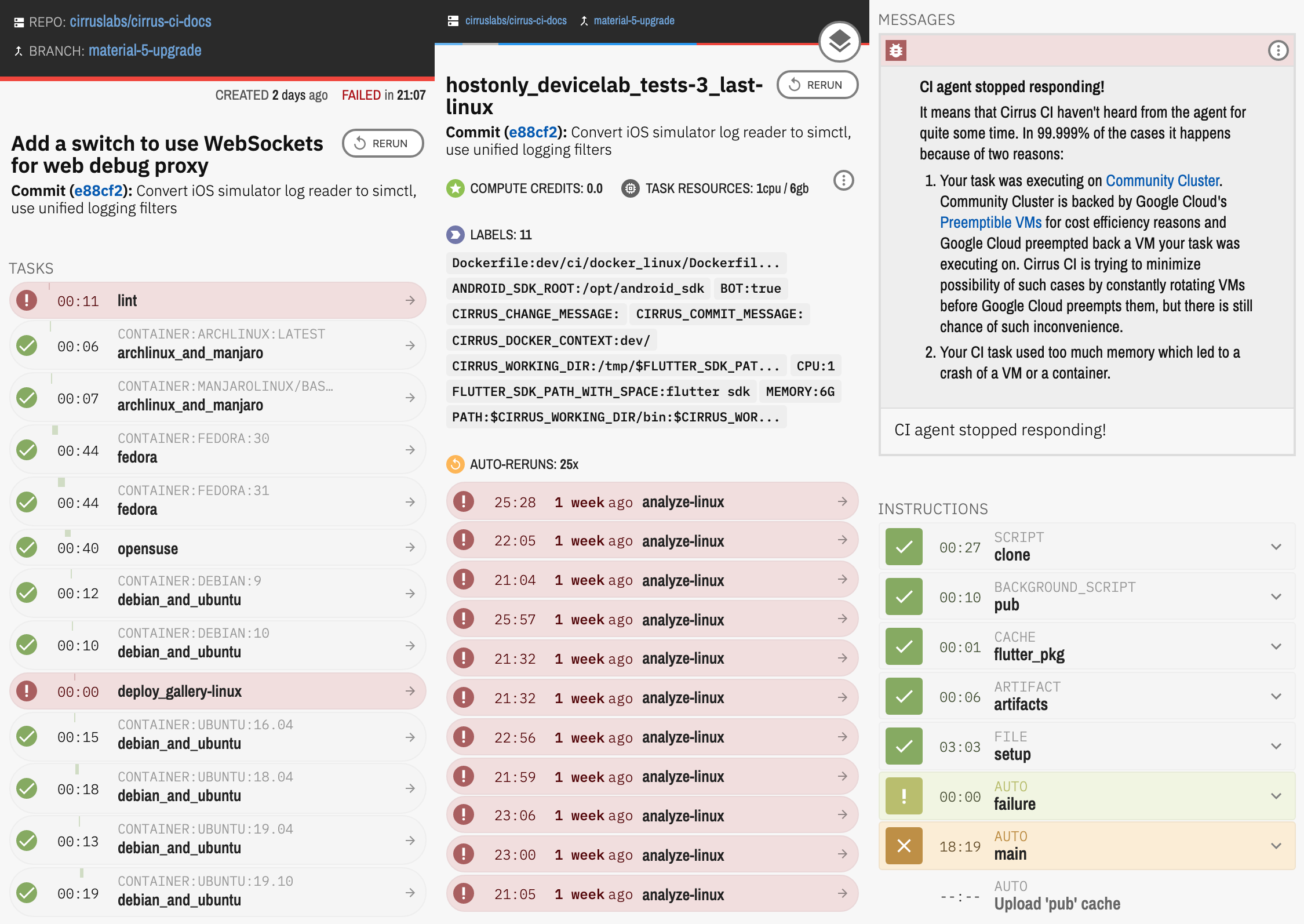Expand the main AUTO instruction chevron
Viewport: 1304px width, 924px height.
pos(1276,846)
